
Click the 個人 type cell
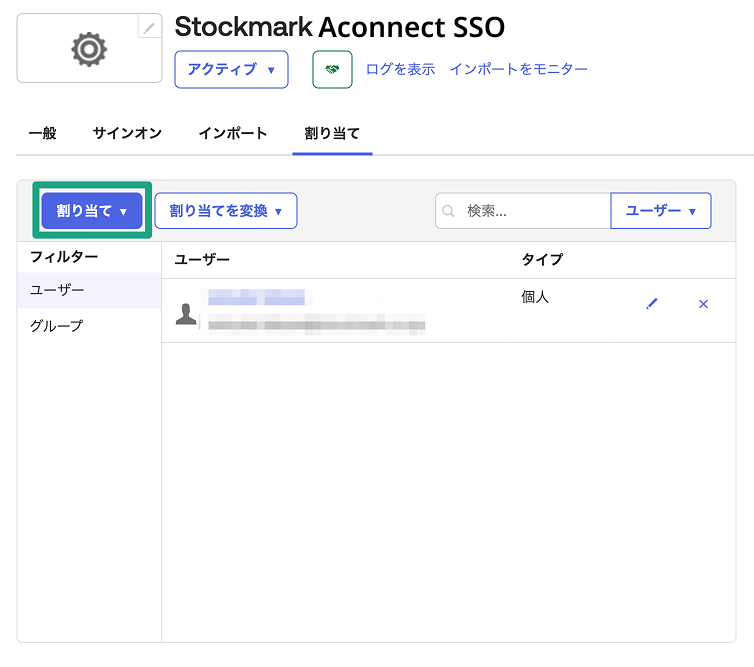coord(535,297)
